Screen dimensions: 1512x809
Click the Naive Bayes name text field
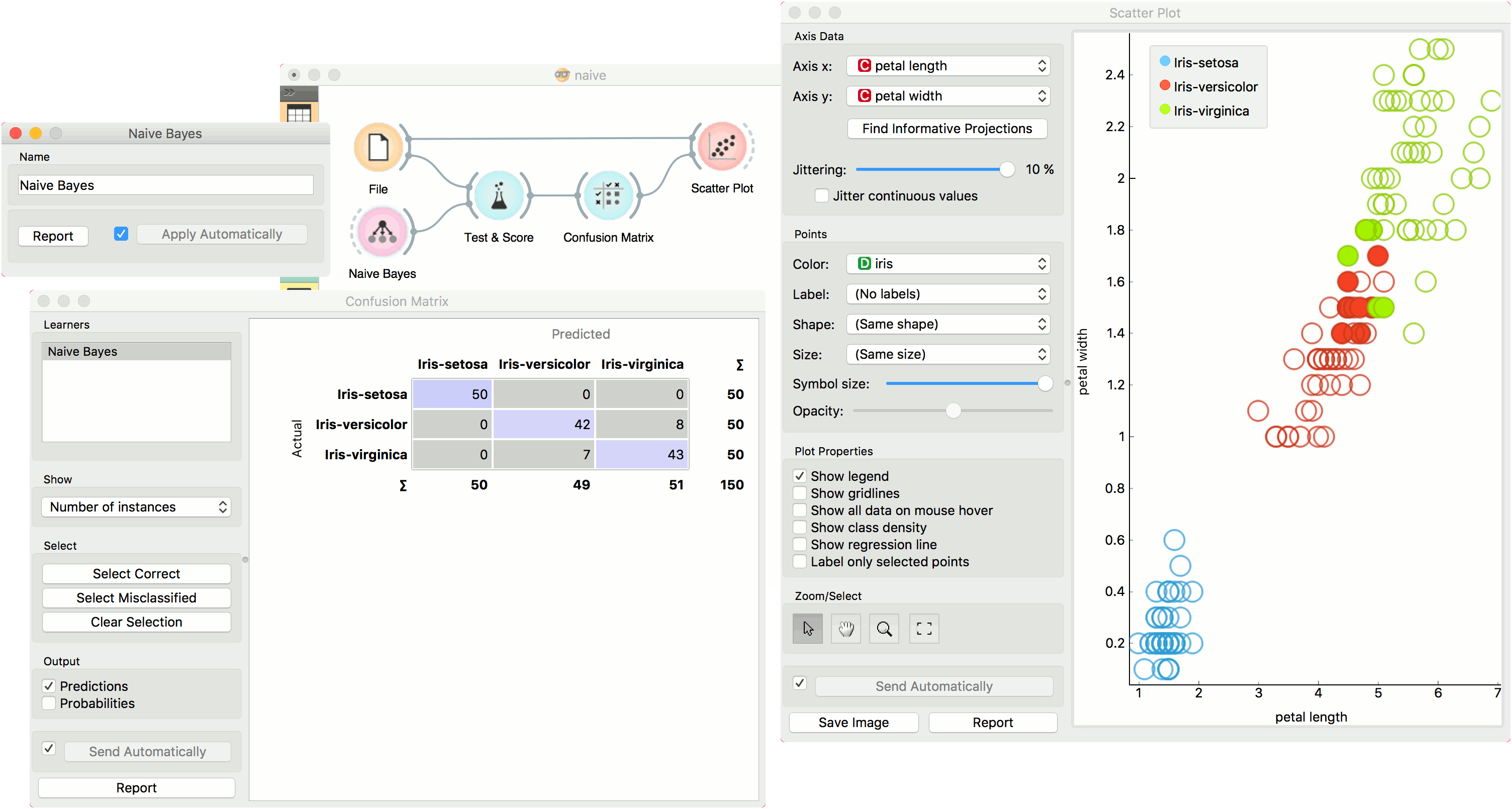click(165, 185)
